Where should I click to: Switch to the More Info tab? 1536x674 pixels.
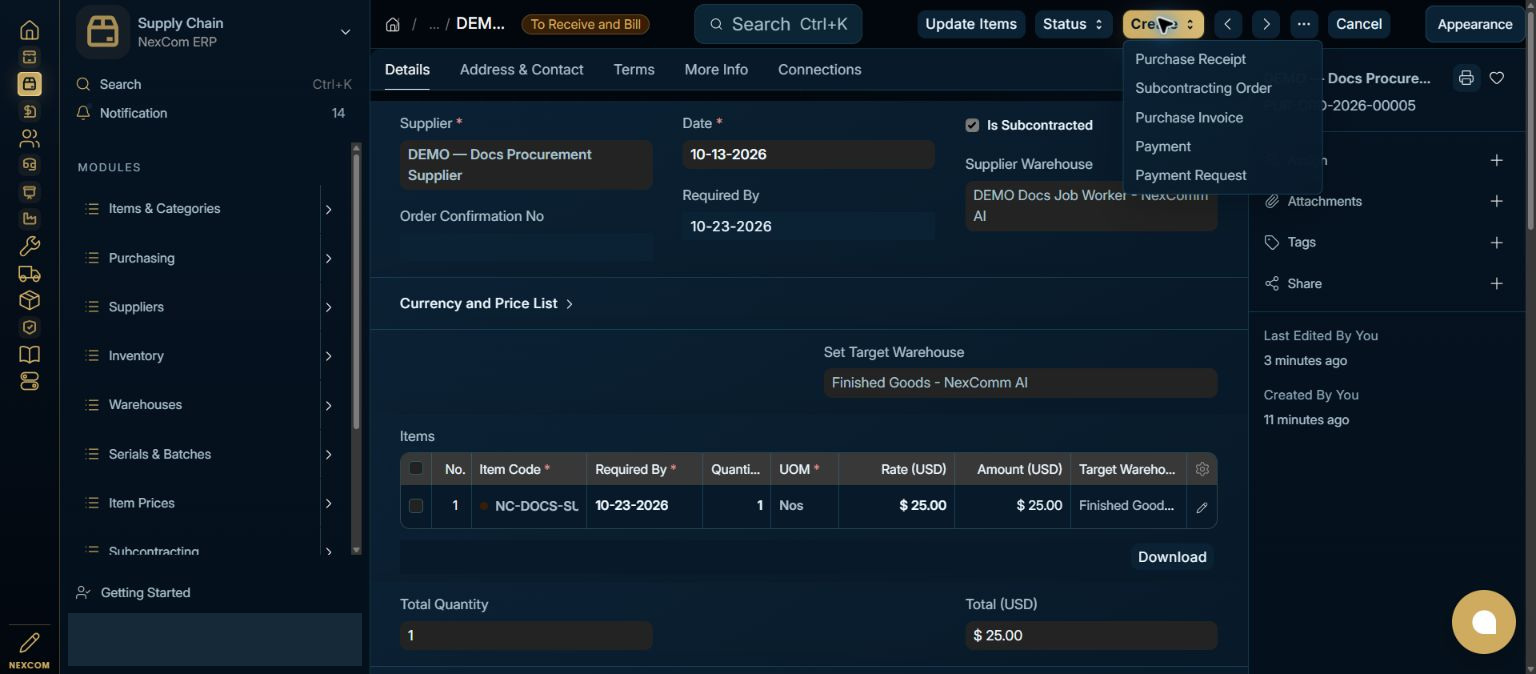(x=716, y=70)
